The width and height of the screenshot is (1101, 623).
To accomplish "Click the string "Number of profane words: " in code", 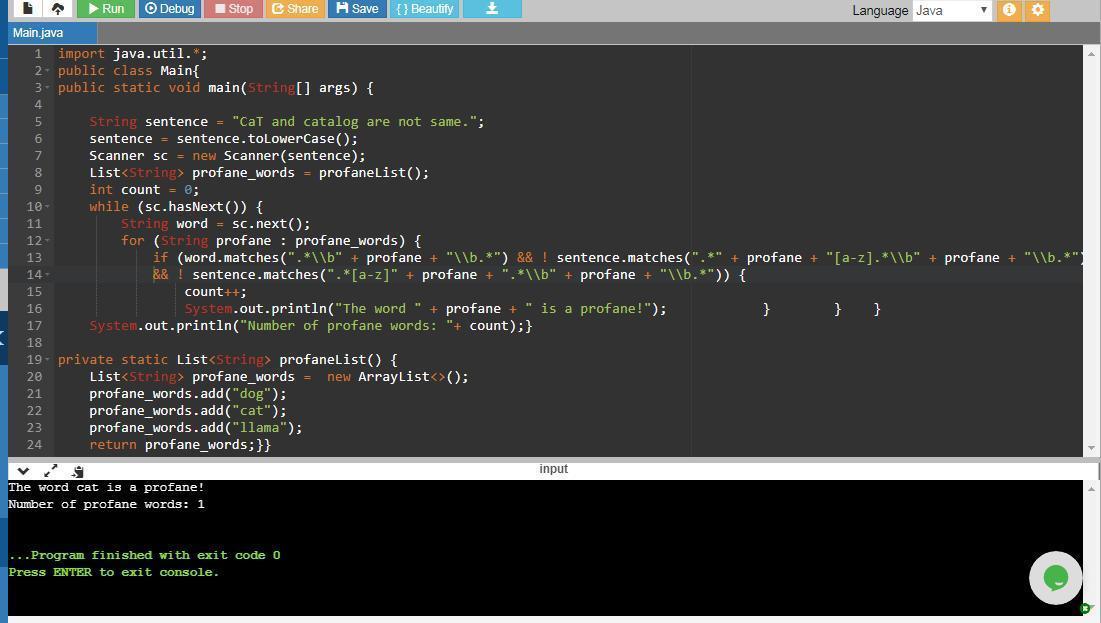I will pos(347,326).
